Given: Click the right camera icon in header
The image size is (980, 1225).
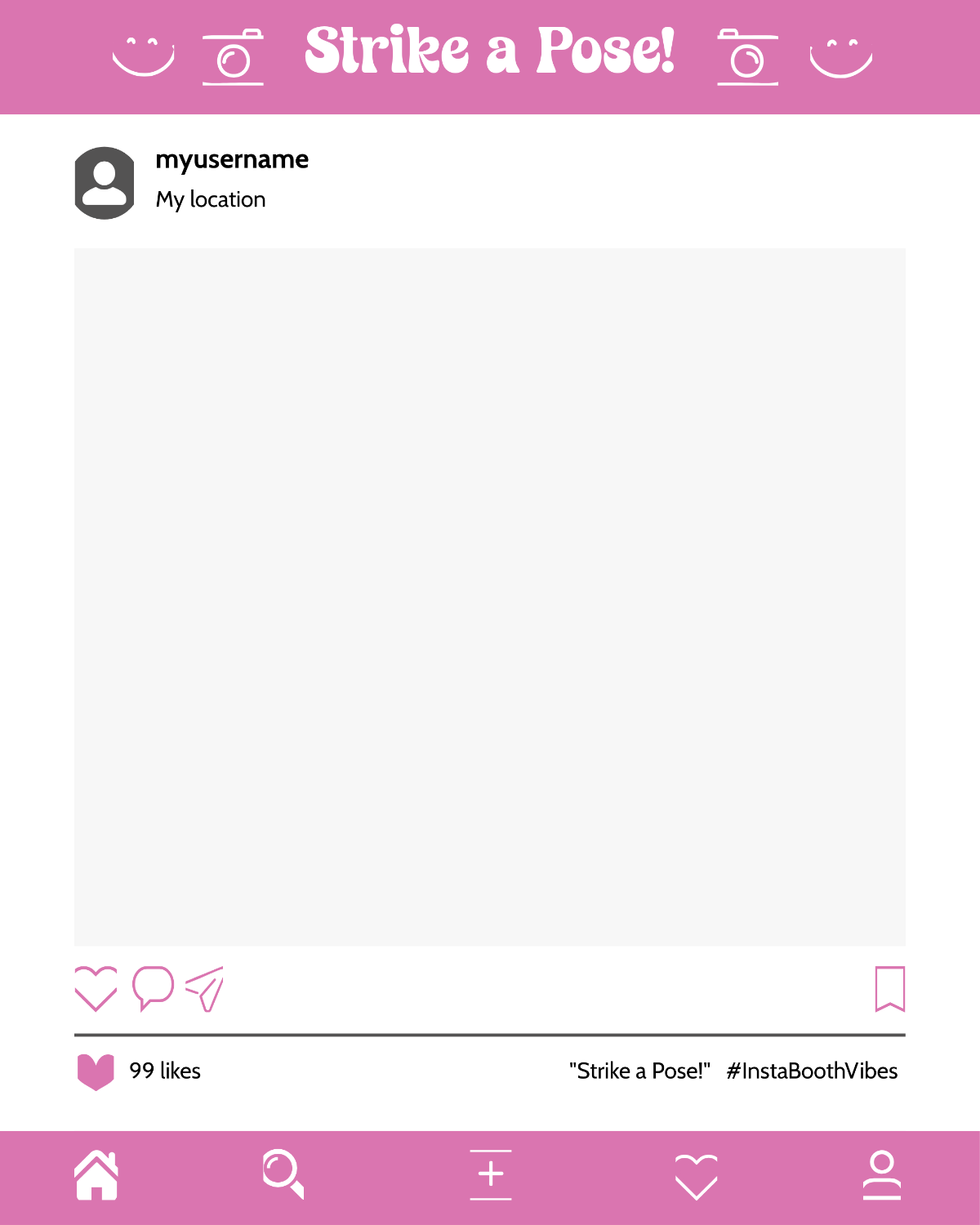Looking at the screenshot, I should pos(747,57).
